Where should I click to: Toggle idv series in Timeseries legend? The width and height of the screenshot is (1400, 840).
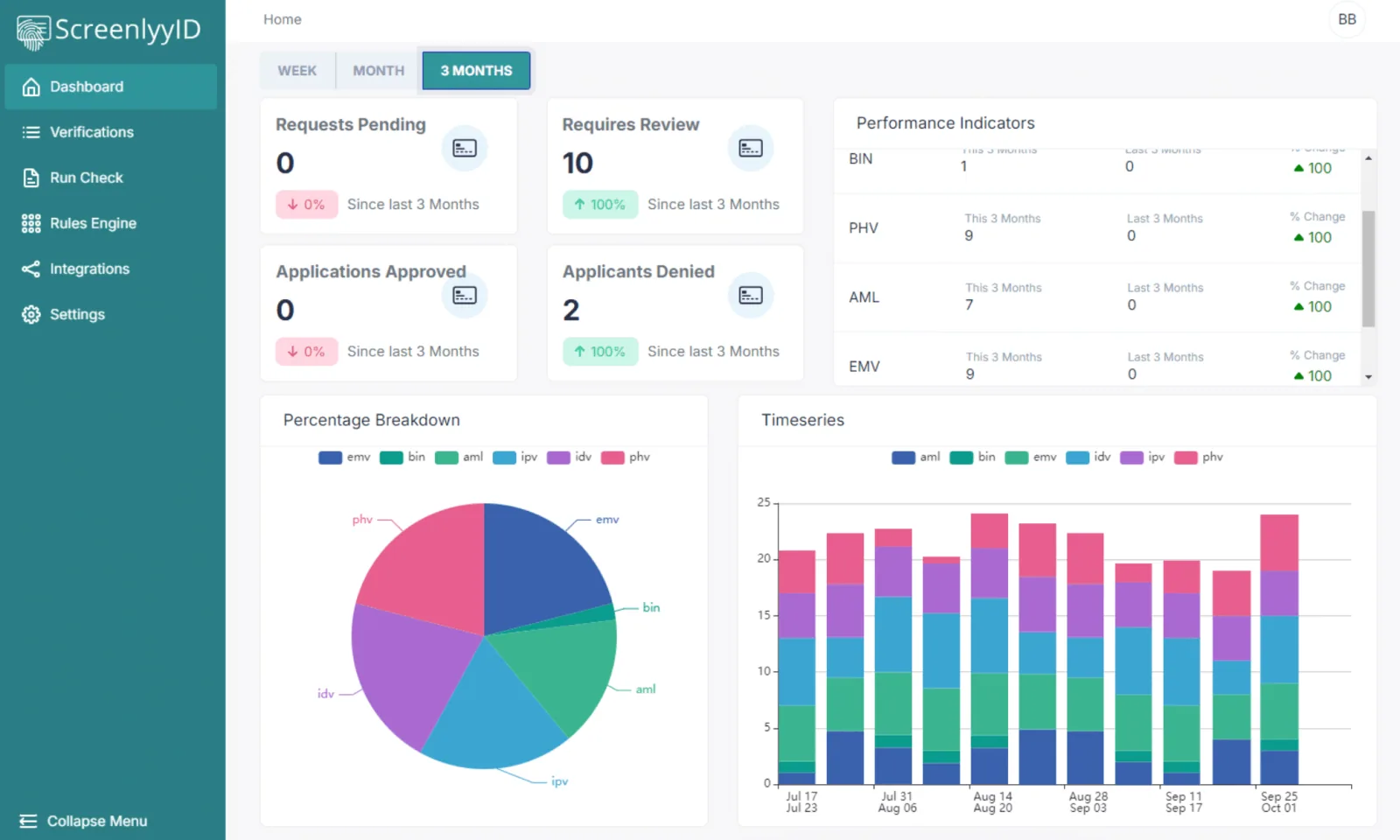point(1088,457)
